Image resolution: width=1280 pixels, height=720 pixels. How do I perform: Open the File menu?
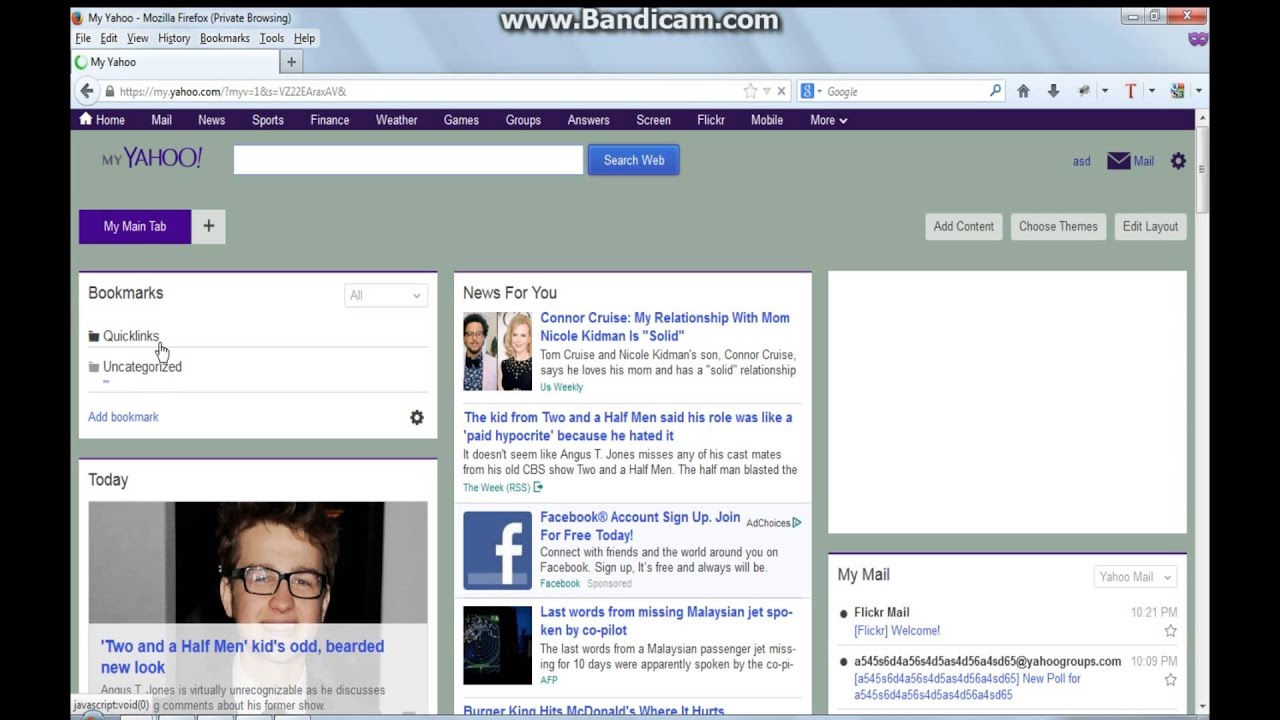point(83,38)
